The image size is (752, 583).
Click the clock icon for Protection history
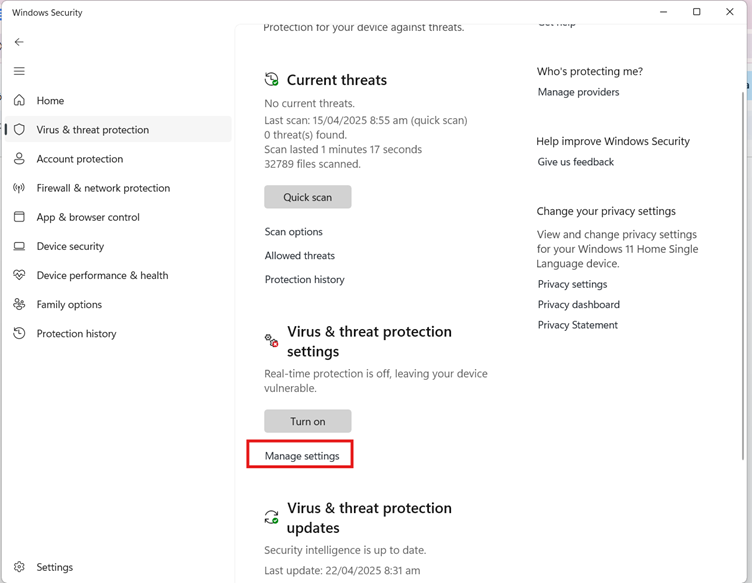[x=19, y=333]
